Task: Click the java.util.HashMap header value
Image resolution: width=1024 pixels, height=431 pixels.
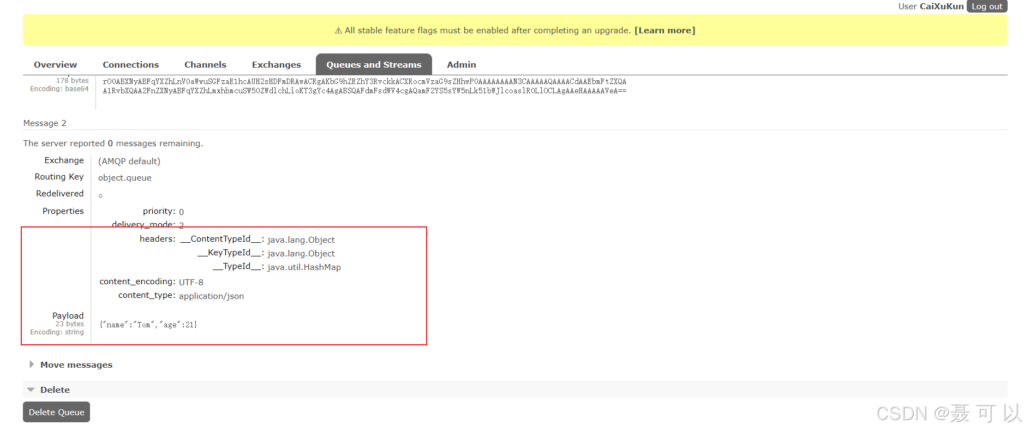Action: (x=304, y=267)
